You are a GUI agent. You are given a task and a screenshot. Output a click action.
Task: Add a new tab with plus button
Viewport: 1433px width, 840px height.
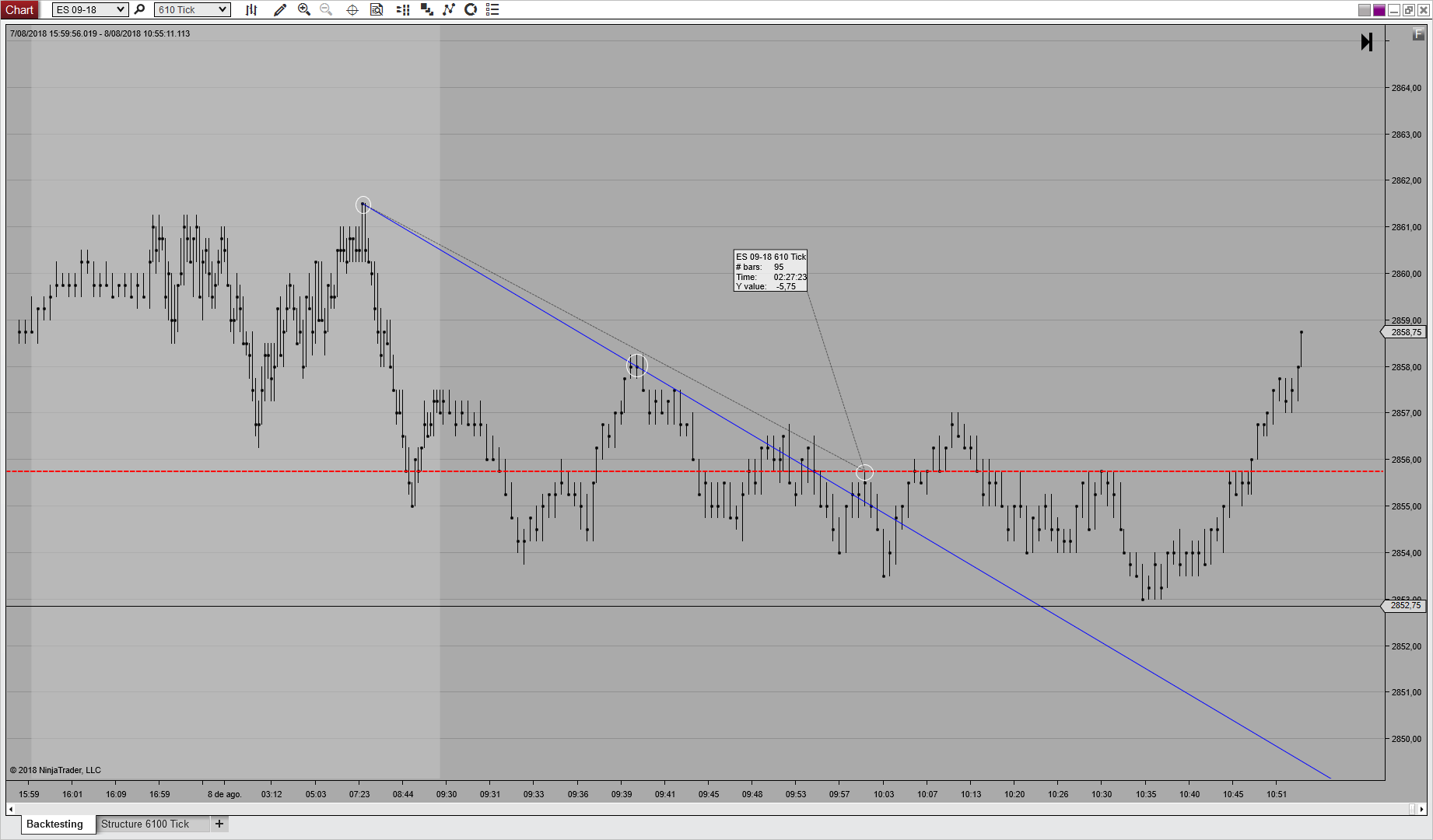(x=219, y=824)
